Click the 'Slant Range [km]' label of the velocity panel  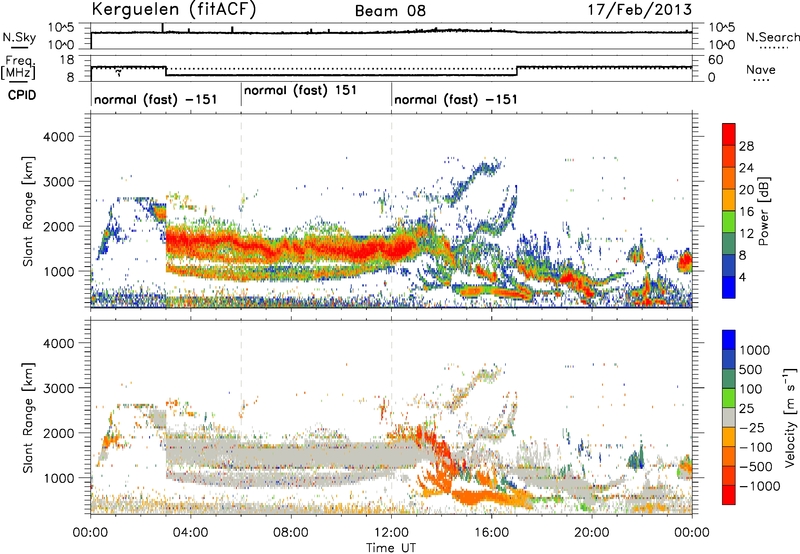click(x=28, y=417)
